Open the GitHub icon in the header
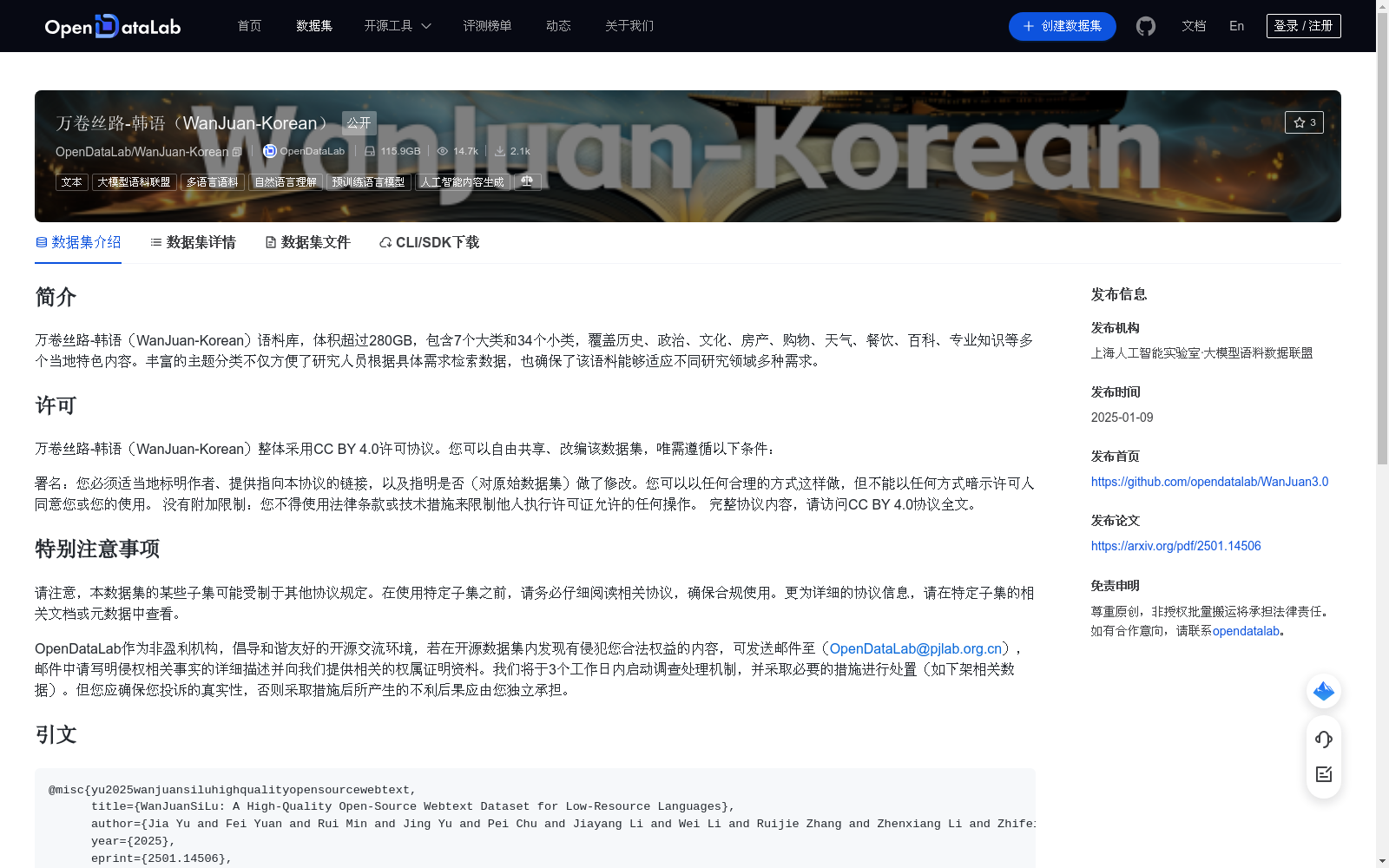This screenshot has height=868, width=1389. (1146, 26)
